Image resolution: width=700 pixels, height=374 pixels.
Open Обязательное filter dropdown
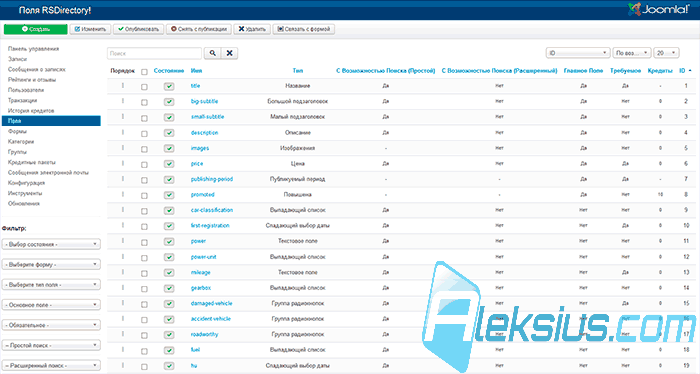tap(51, 325)
